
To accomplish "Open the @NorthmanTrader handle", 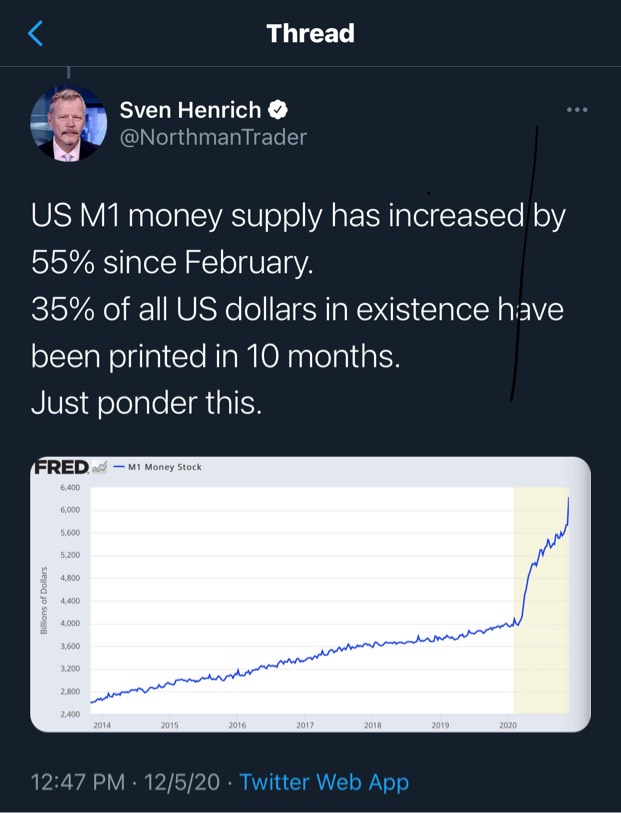I will pos(213,137).
